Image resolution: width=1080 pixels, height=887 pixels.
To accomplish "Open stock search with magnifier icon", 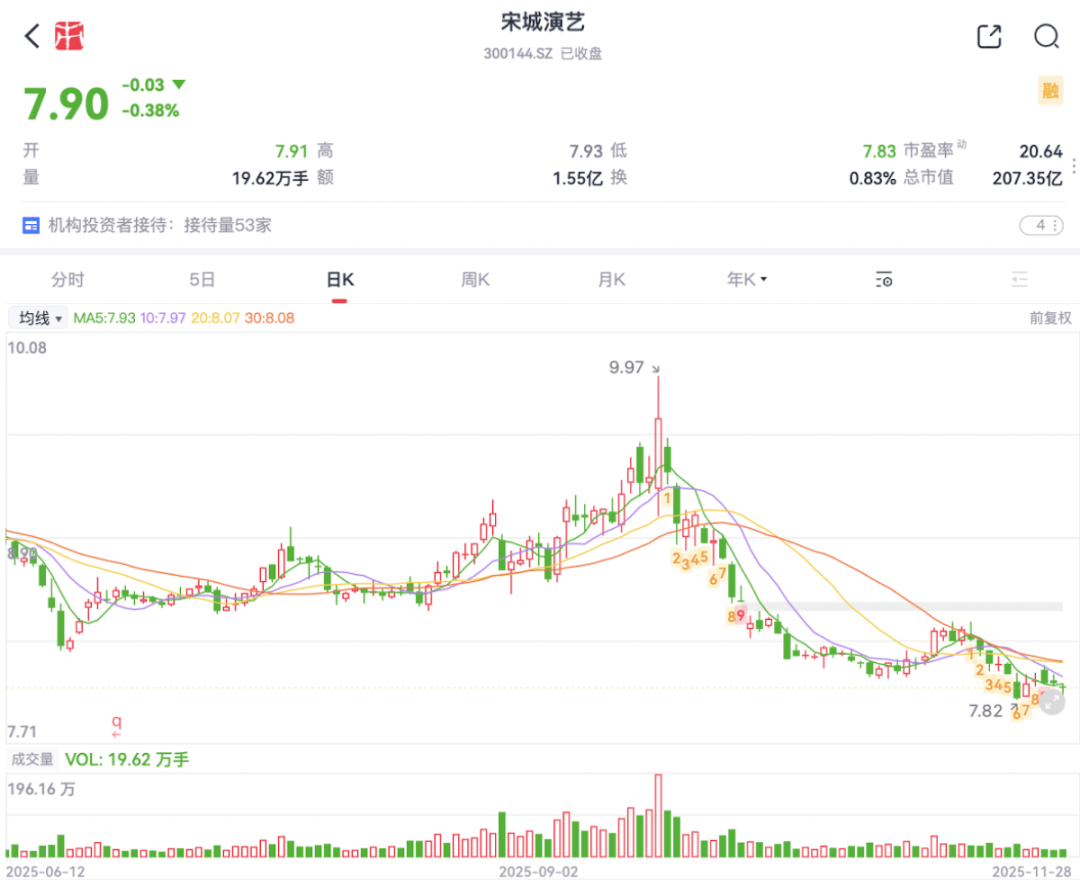I will tap(1046, 37).
